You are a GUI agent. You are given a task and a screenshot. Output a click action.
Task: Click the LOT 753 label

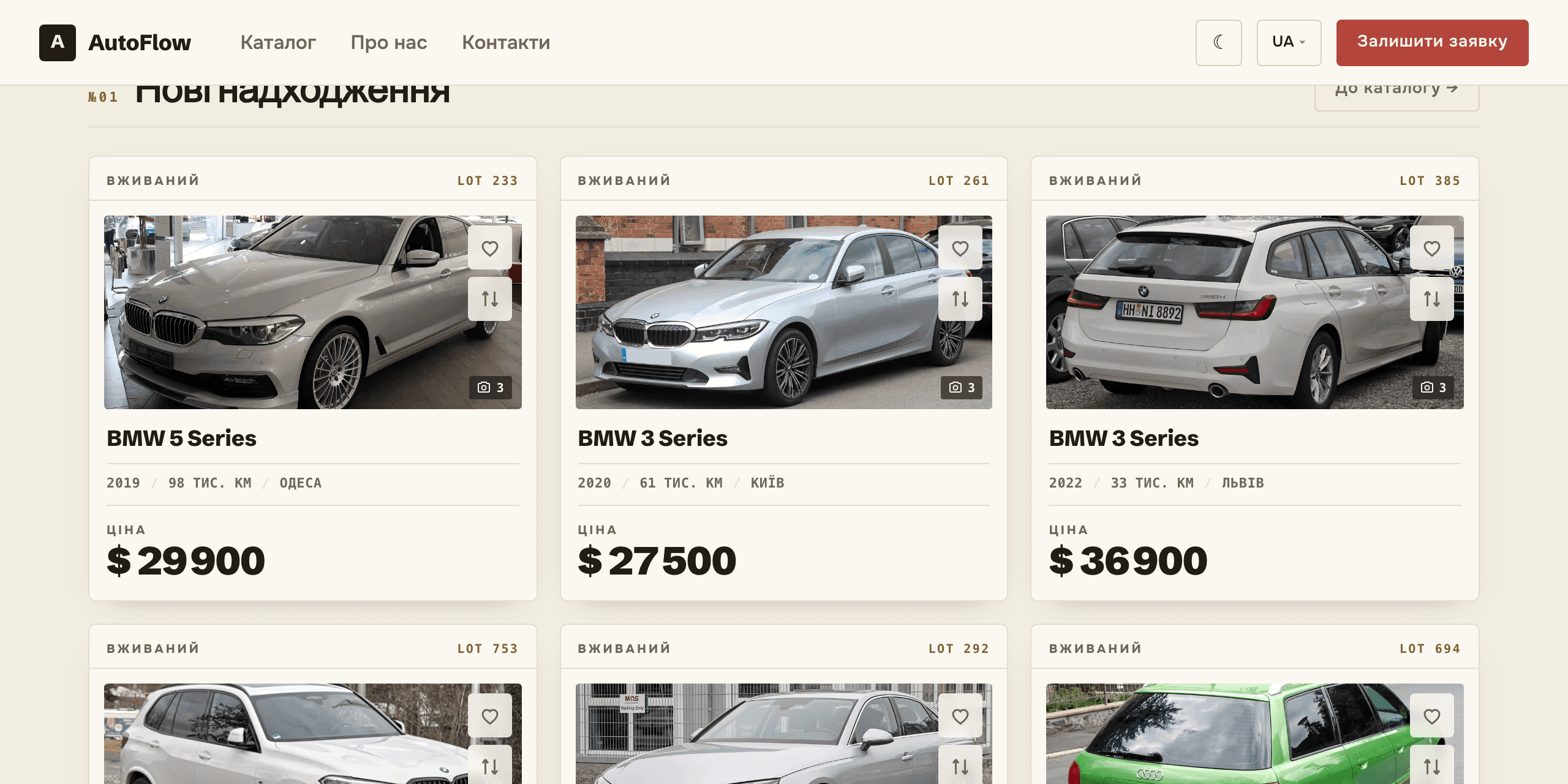tap(488, 649)
